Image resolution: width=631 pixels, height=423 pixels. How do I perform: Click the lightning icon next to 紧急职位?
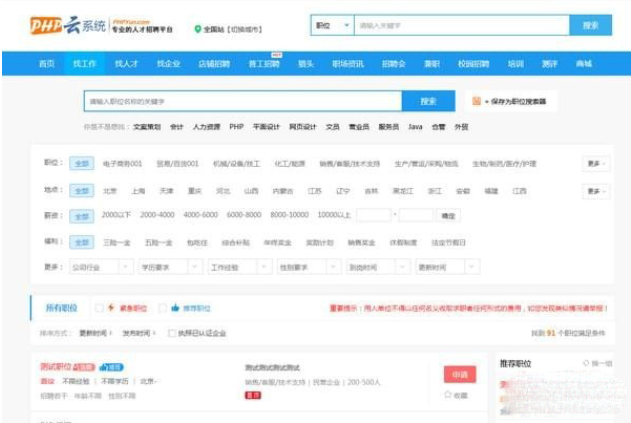[x=111, y=309]
